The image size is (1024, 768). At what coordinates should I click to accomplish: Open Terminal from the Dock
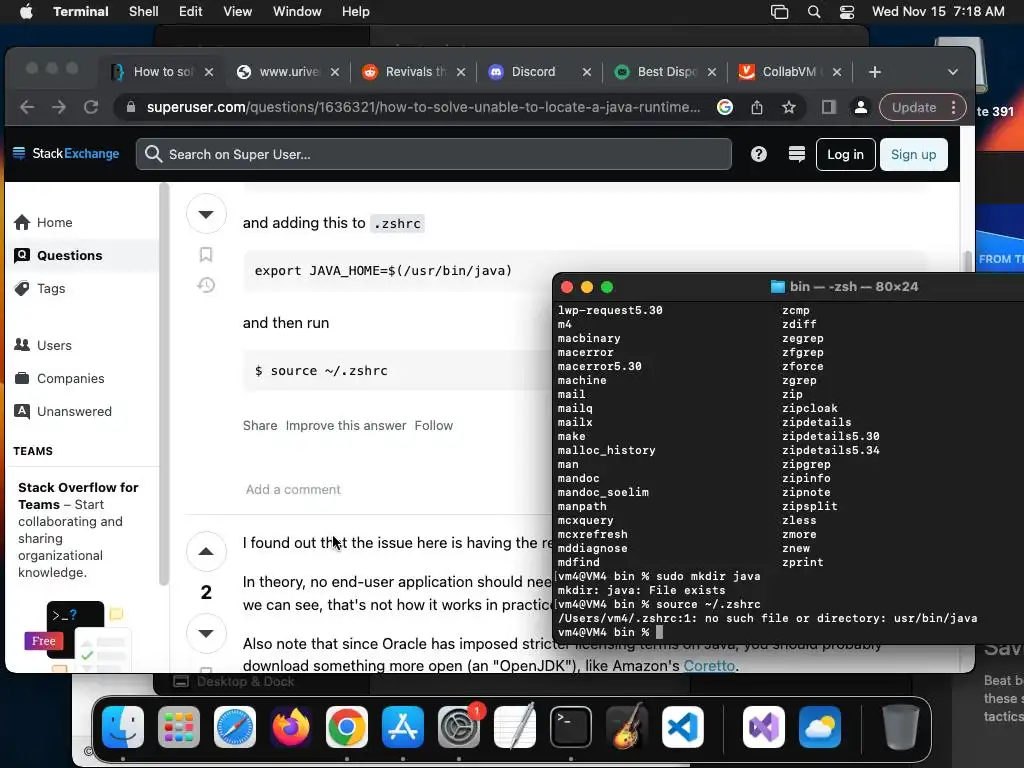pos(571,727)
